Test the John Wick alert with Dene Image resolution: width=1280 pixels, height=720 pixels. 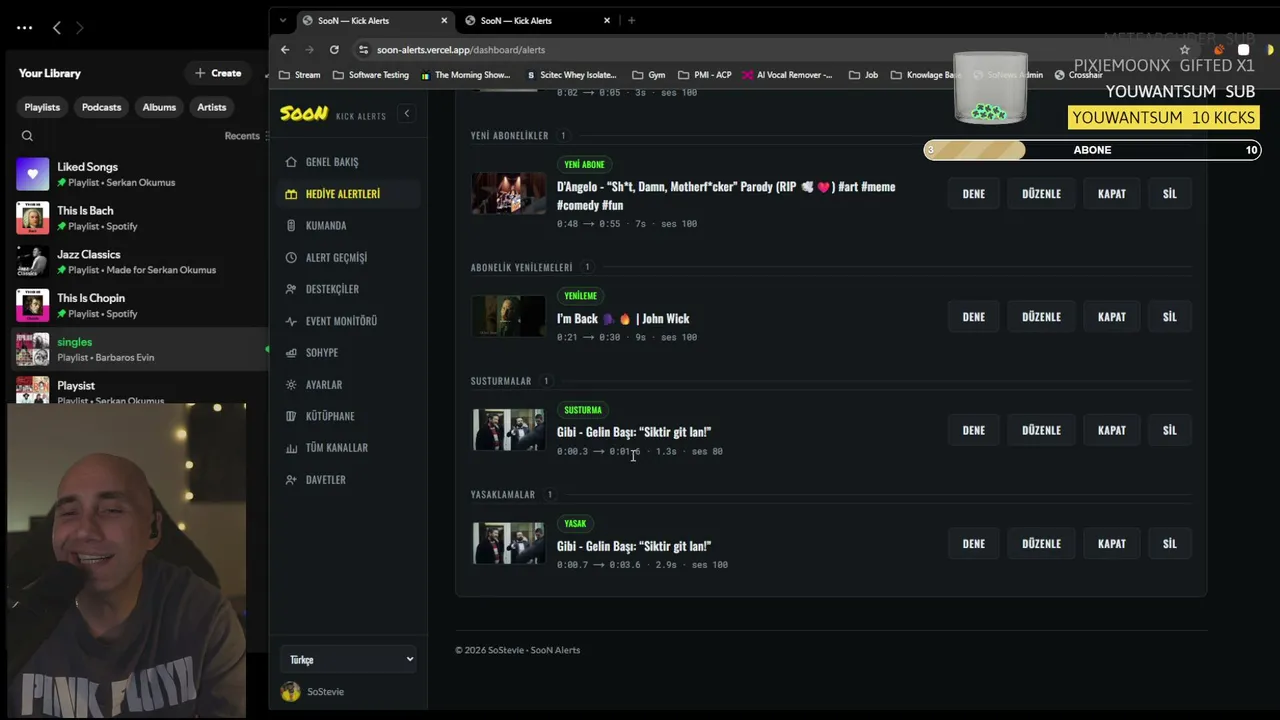click(974, 317)
